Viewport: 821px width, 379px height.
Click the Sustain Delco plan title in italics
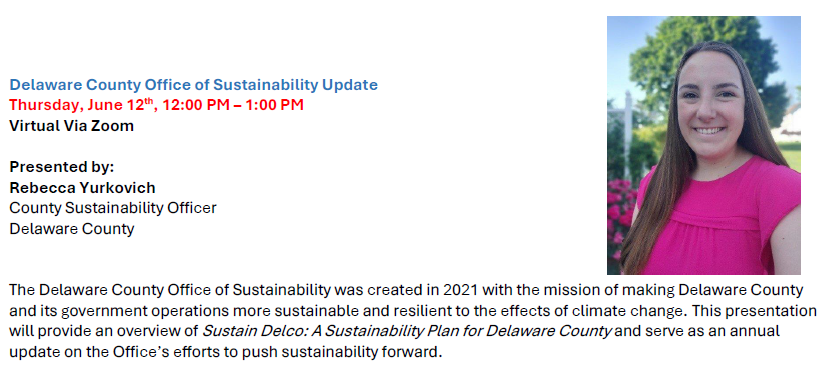[x=407, y=331]
